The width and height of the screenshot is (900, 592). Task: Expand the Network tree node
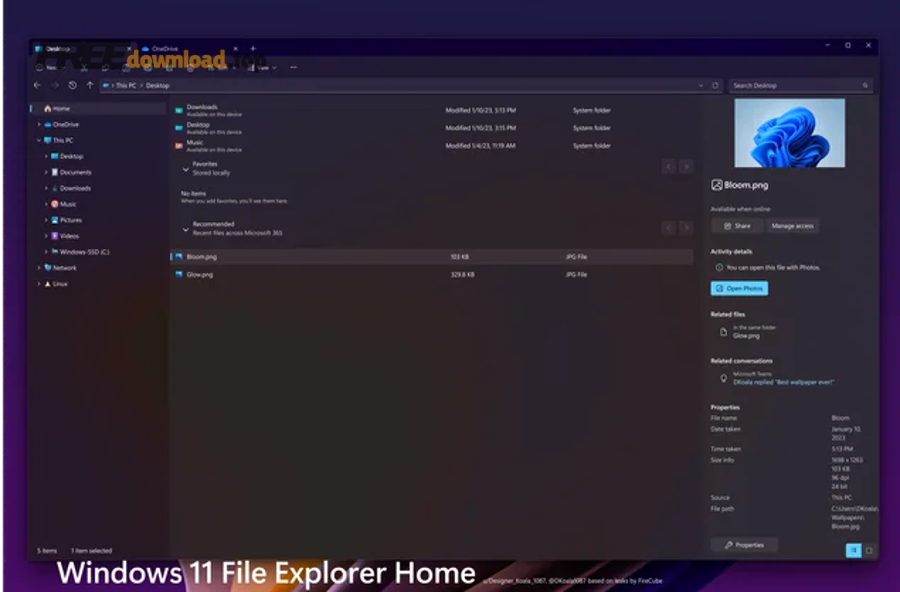click(39, 268)
